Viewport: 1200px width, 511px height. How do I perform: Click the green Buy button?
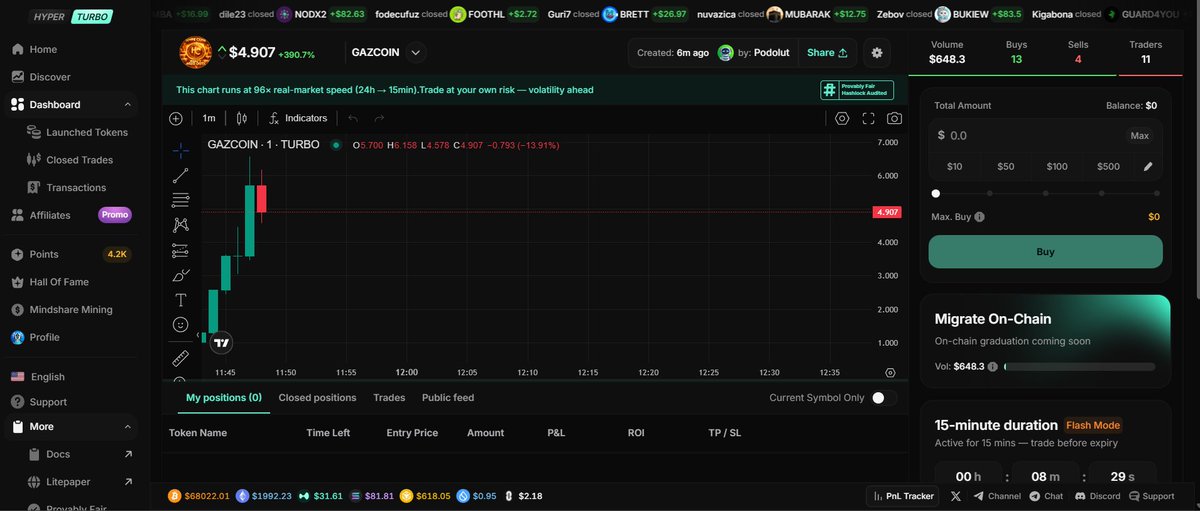tap(1045, 252)
